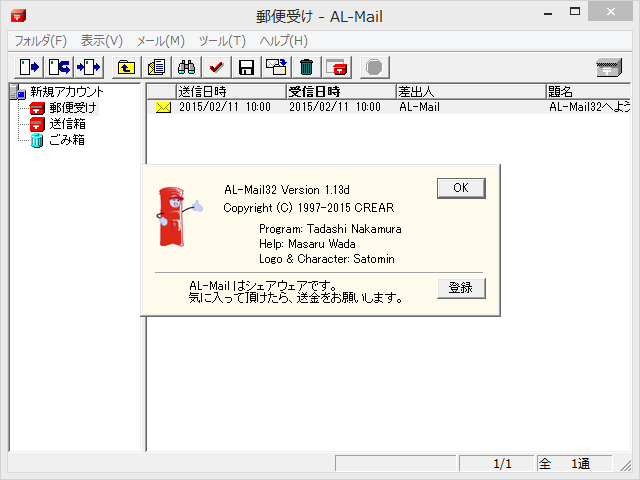
Task: Click the binoculars search icon
Action: click(x=187, y=67)
